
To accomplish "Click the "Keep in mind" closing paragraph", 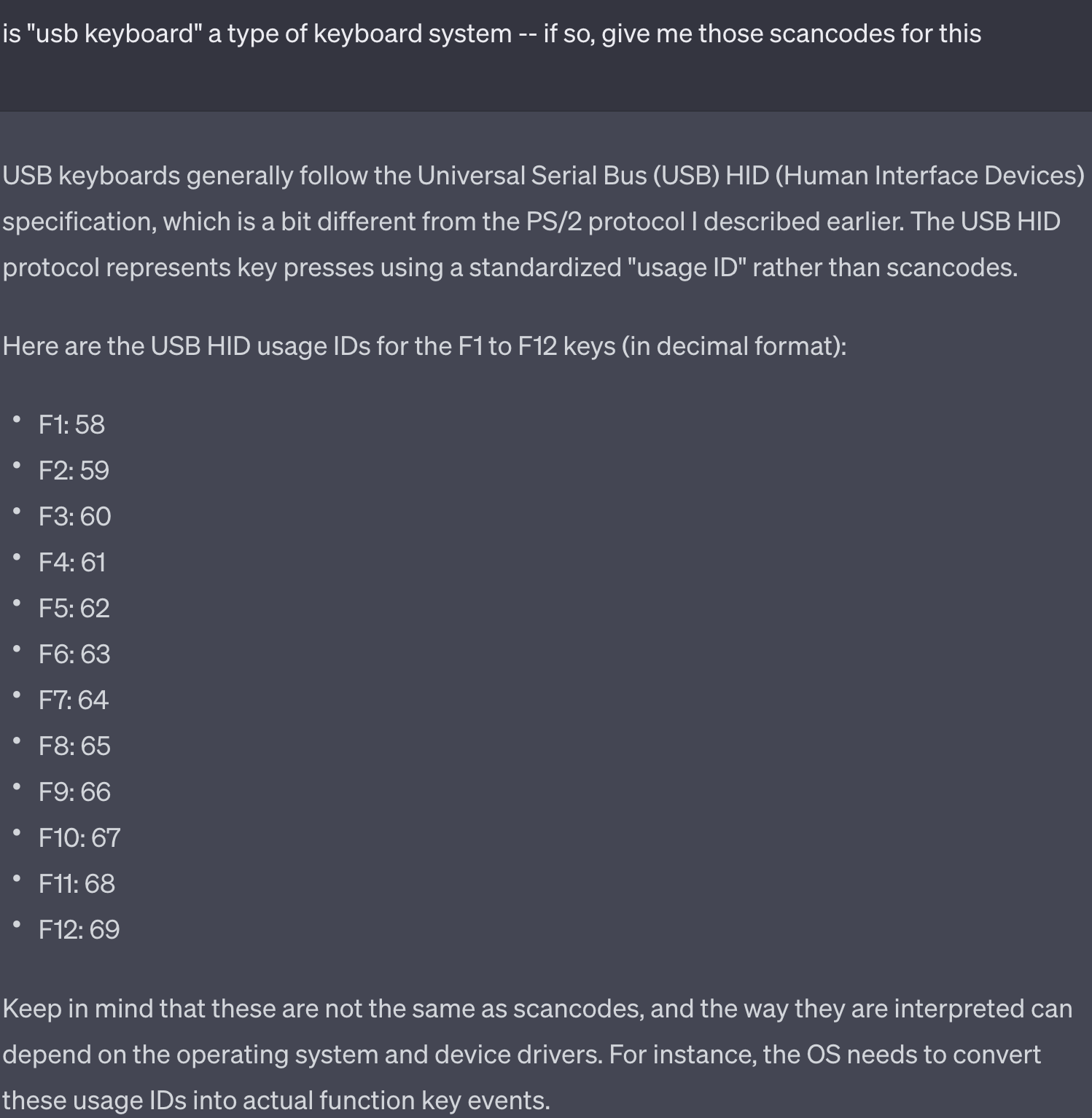I will (537, 1054).
